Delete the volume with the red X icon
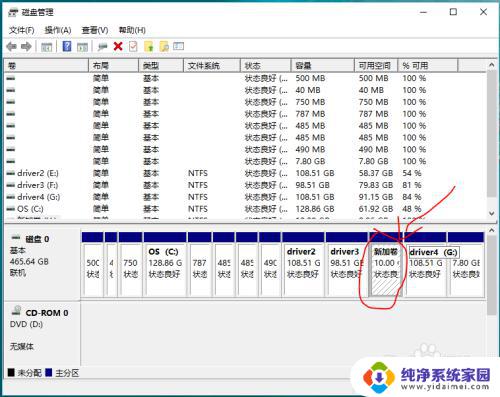Image resolution: width=500 pixels, height=397 pixels. 118,46
